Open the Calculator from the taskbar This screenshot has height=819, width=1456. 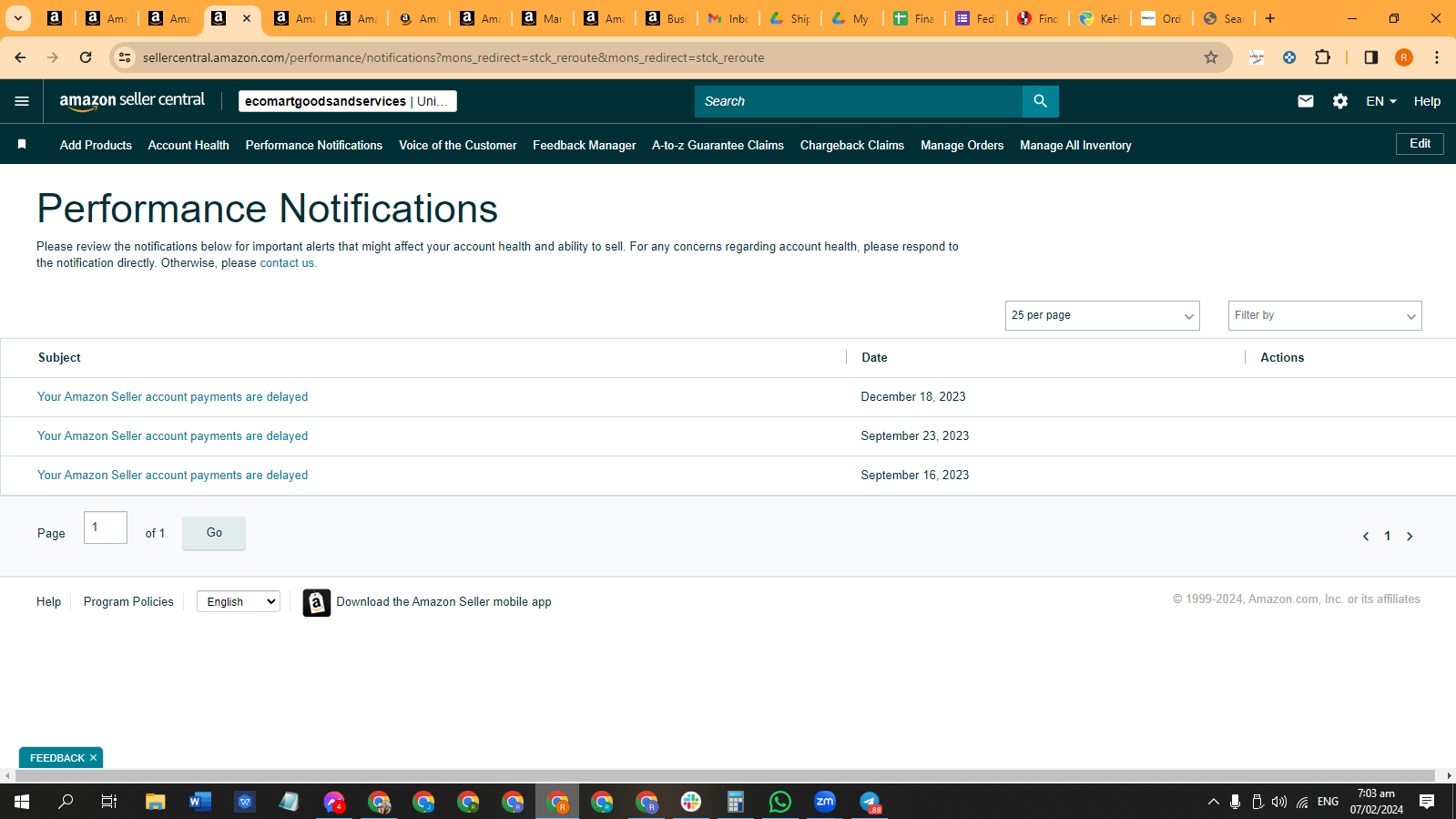pyautogui.click(x=736, y=802)
